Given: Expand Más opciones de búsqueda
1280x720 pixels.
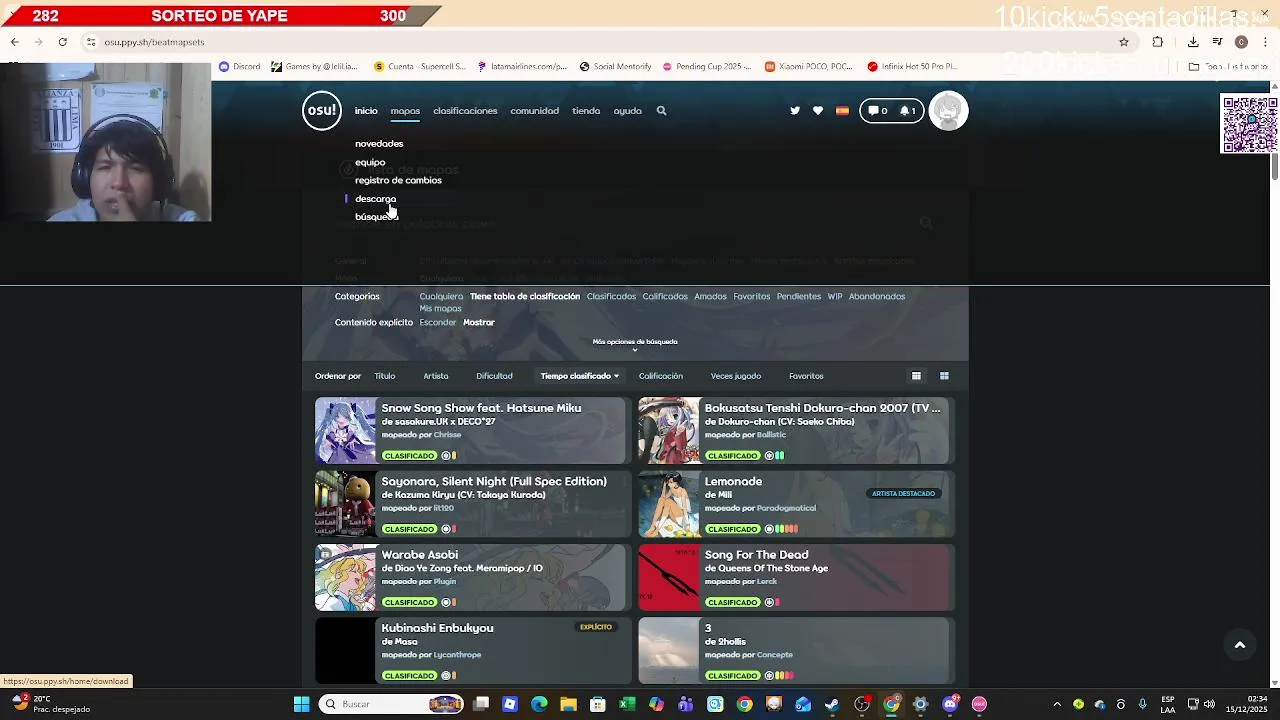Looking at the screenshot, I should tap(635, 344).
